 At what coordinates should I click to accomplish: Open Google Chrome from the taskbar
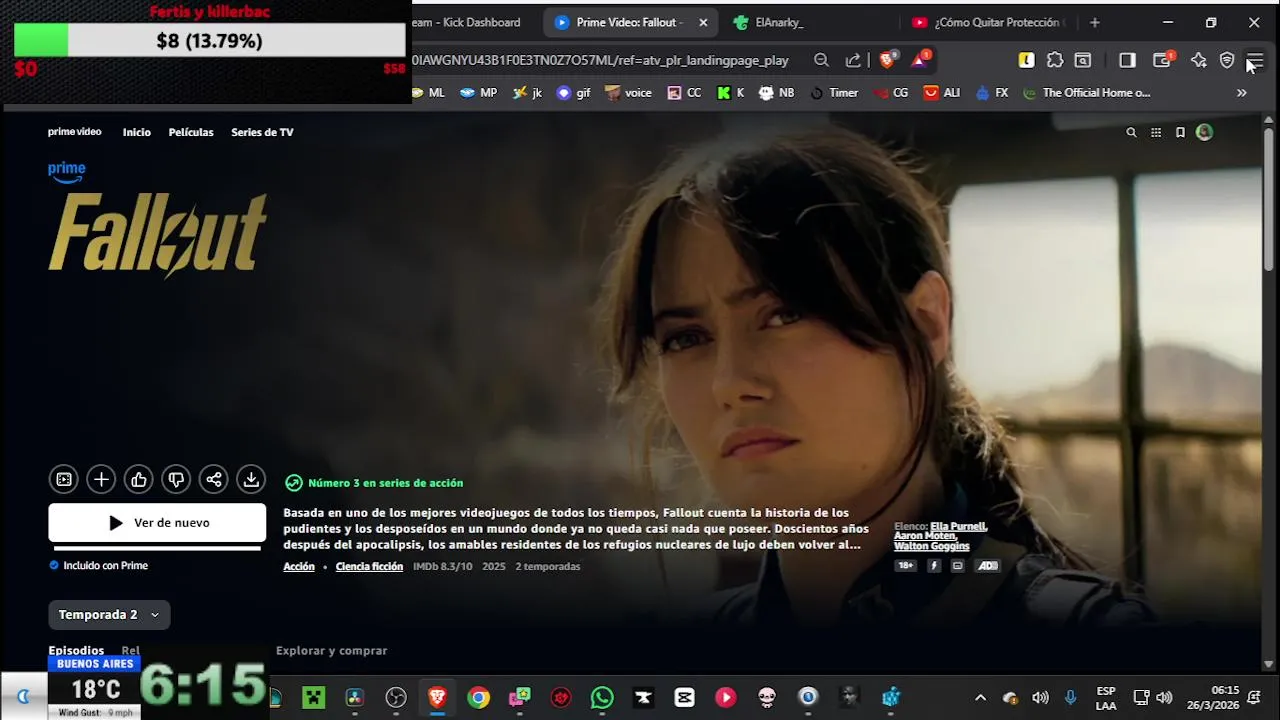point(479,698)
